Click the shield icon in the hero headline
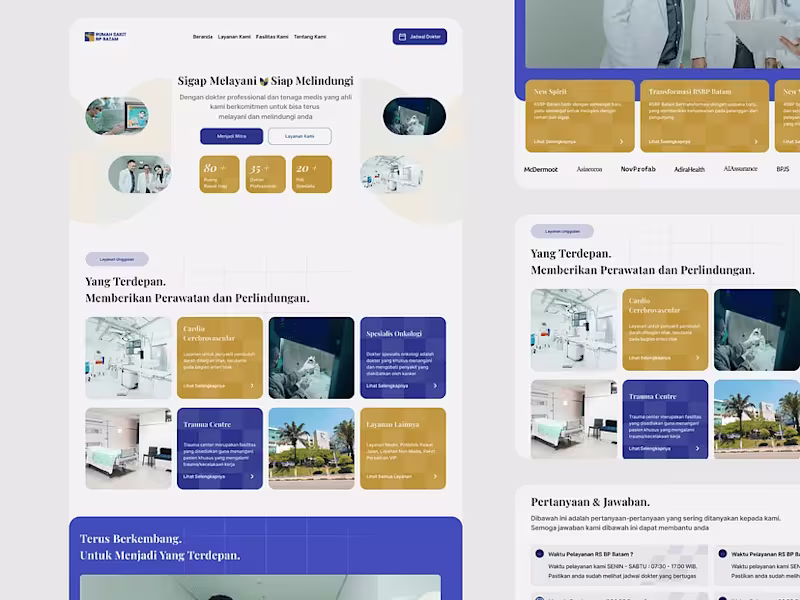The width and height of the screenshot is (800, 600). coord(264,81)
